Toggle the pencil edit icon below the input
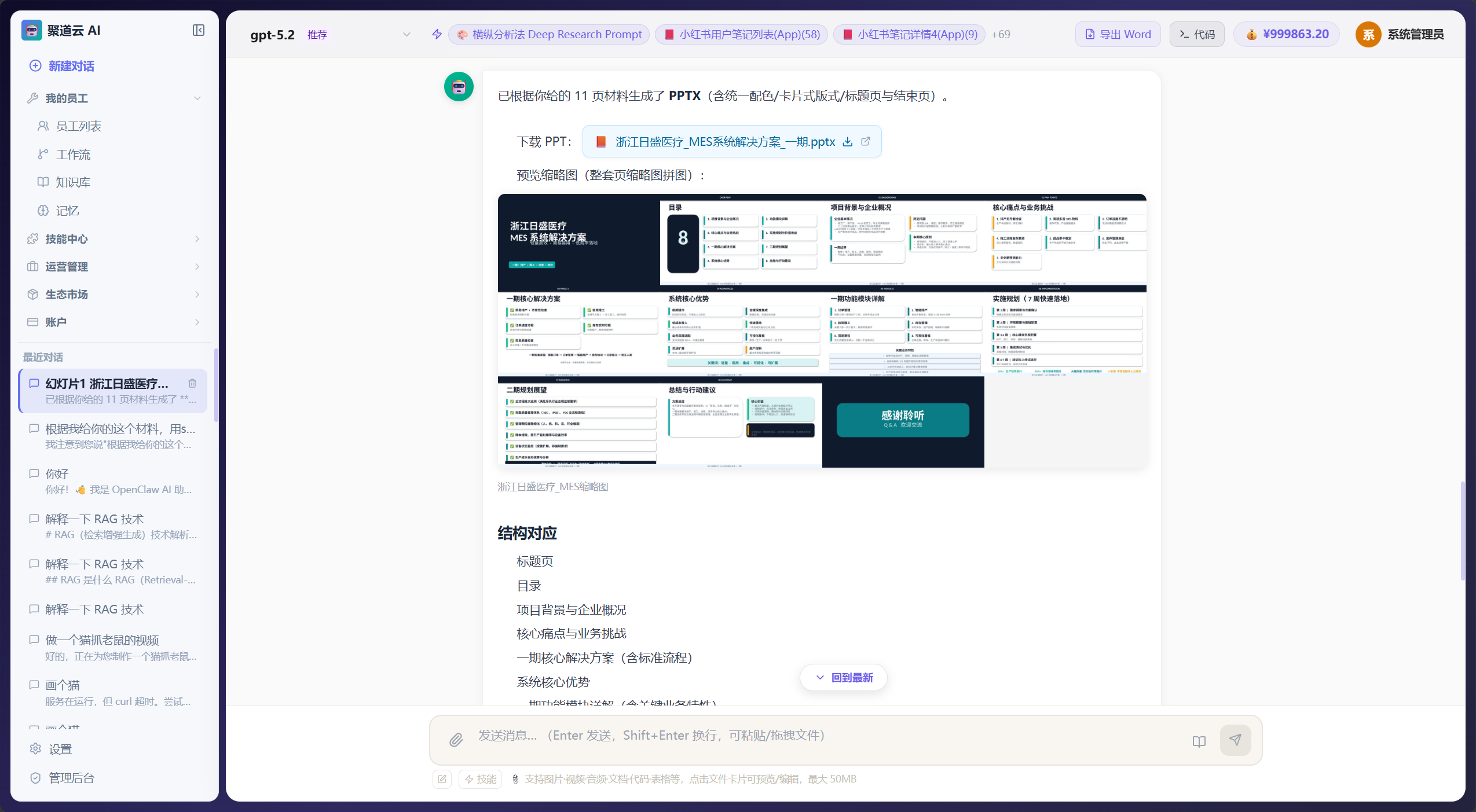The width and height of the screenshot is (1476, 812). (442, 778)
